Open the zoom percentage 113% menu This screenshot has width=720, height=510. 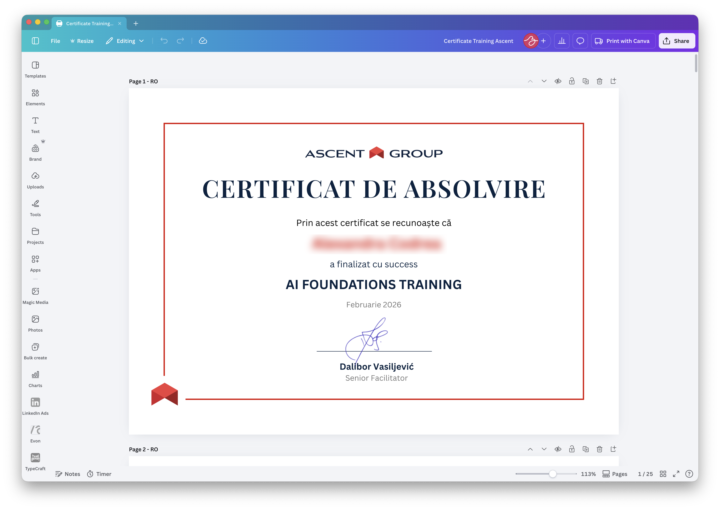click(x=588, y=474)
